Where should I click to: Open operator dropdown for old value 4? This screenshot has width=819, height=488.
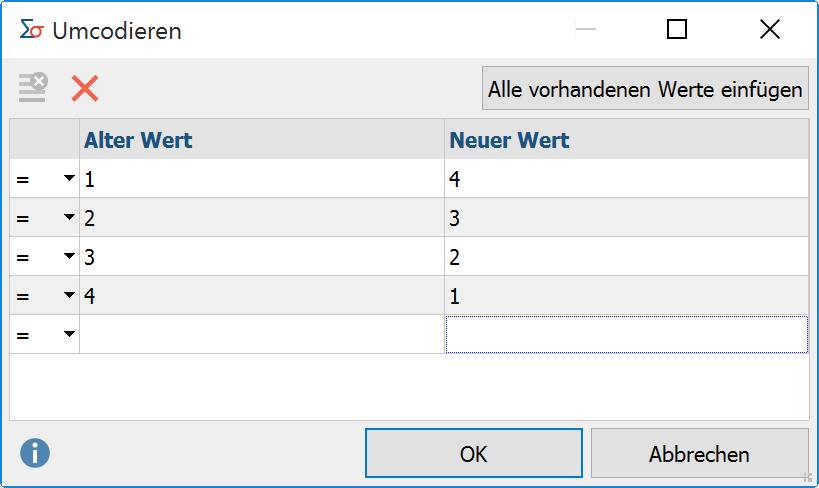pyautogui.click(x=69, y=296)
